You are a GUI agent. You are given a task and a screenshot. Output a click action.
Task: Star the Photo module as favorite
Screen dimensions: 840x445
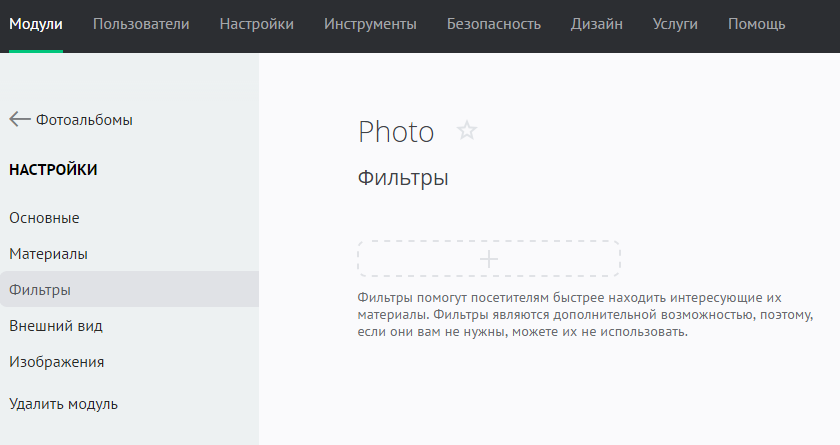tap(467, 131)
